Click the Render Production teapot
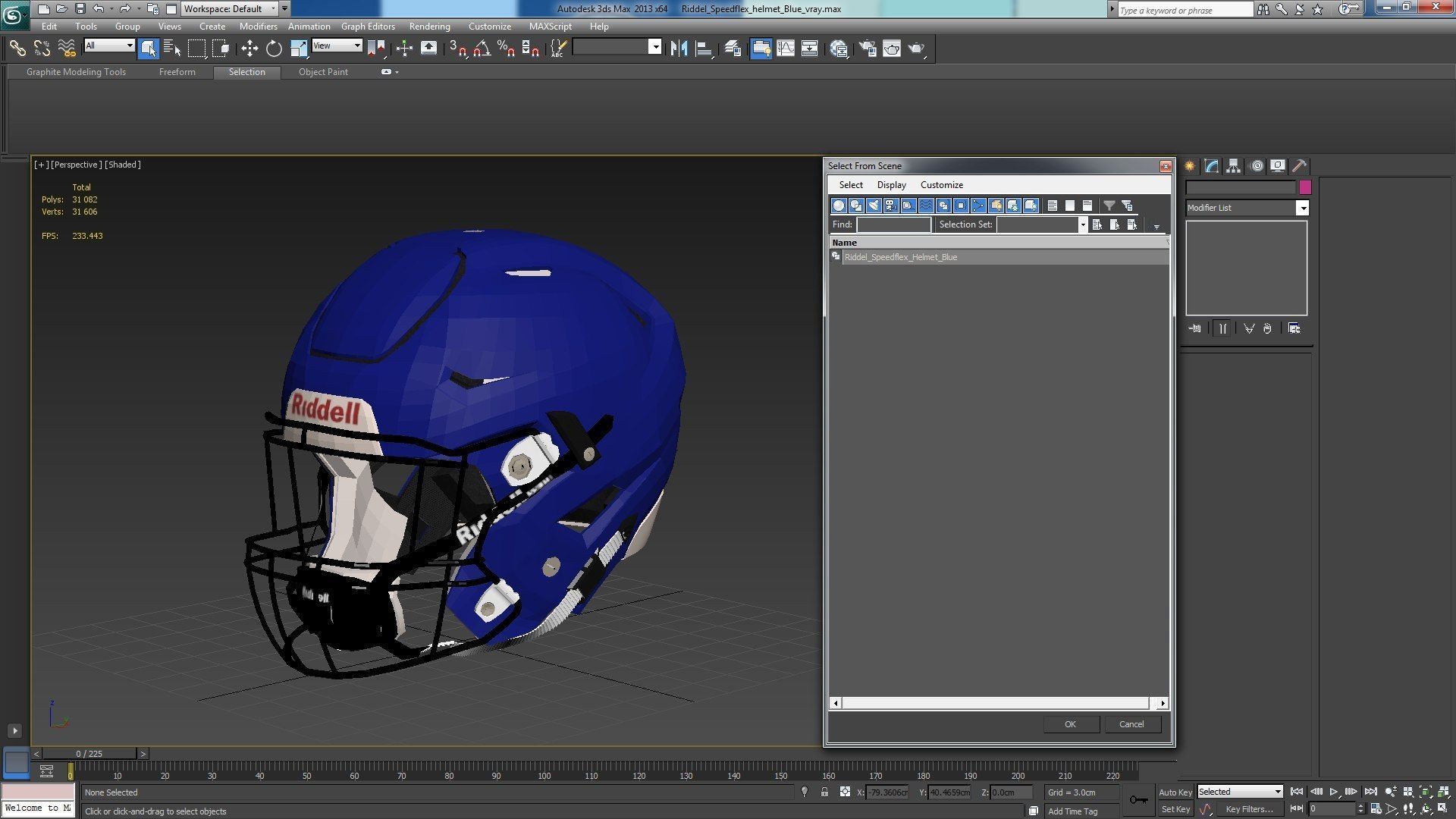 pos(917,49)
